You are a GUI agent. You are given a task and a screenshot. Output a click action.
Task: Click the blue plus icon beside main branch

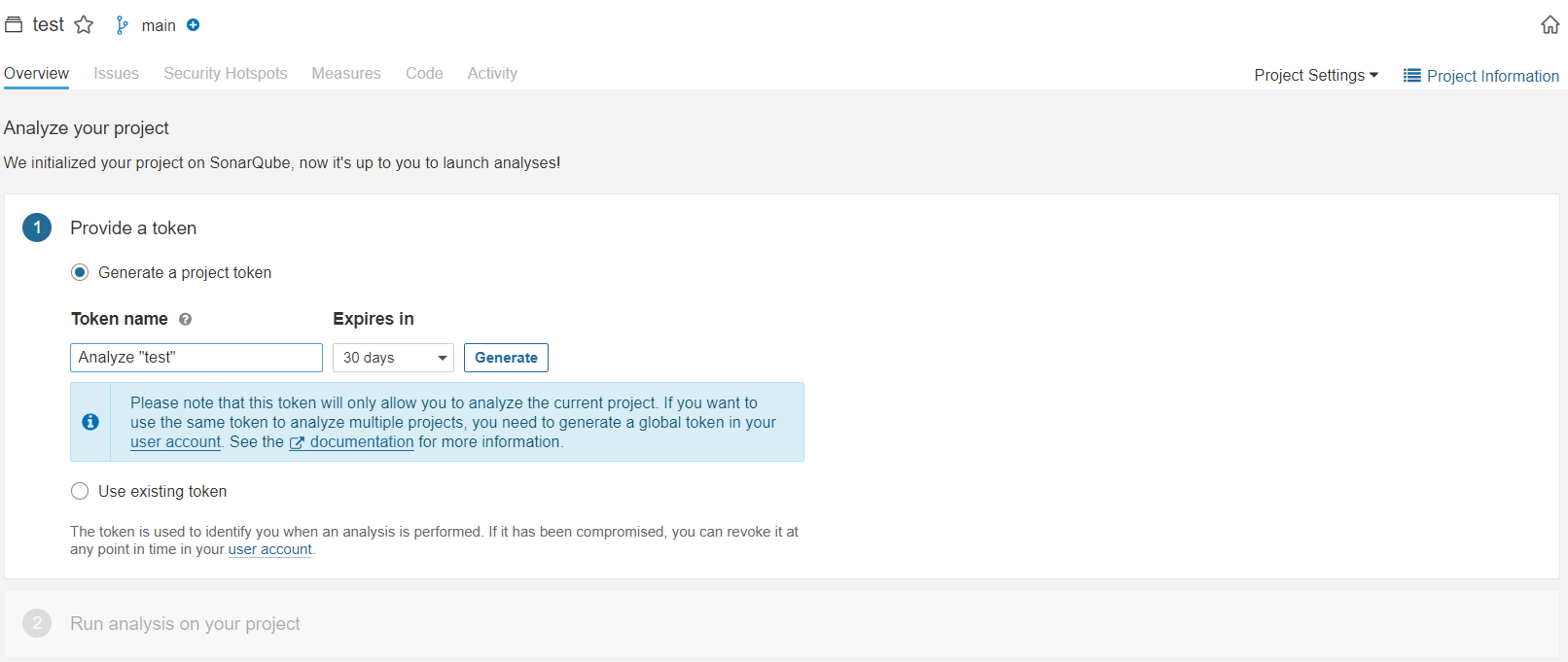coord(194,25)
